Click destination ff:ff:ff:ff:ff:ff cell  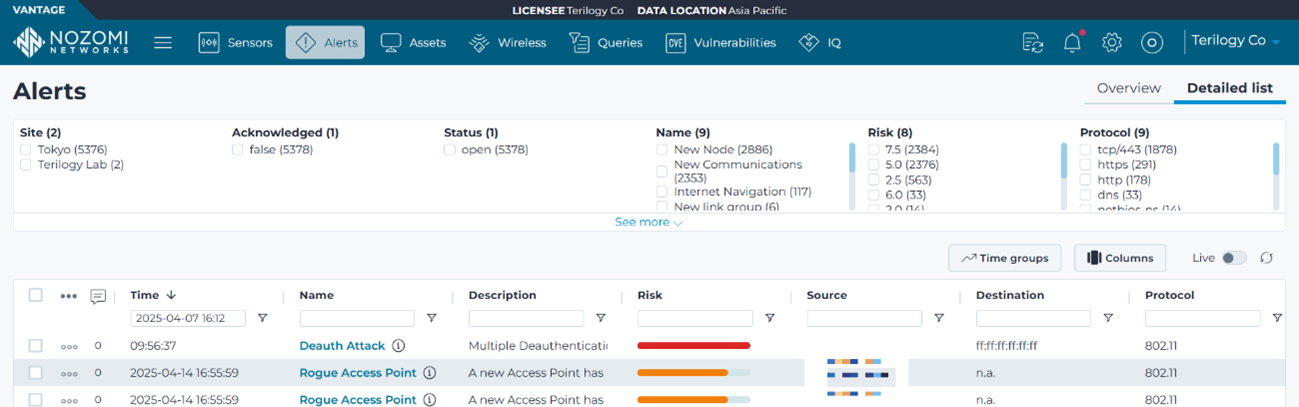click(x=1006, y=346)
